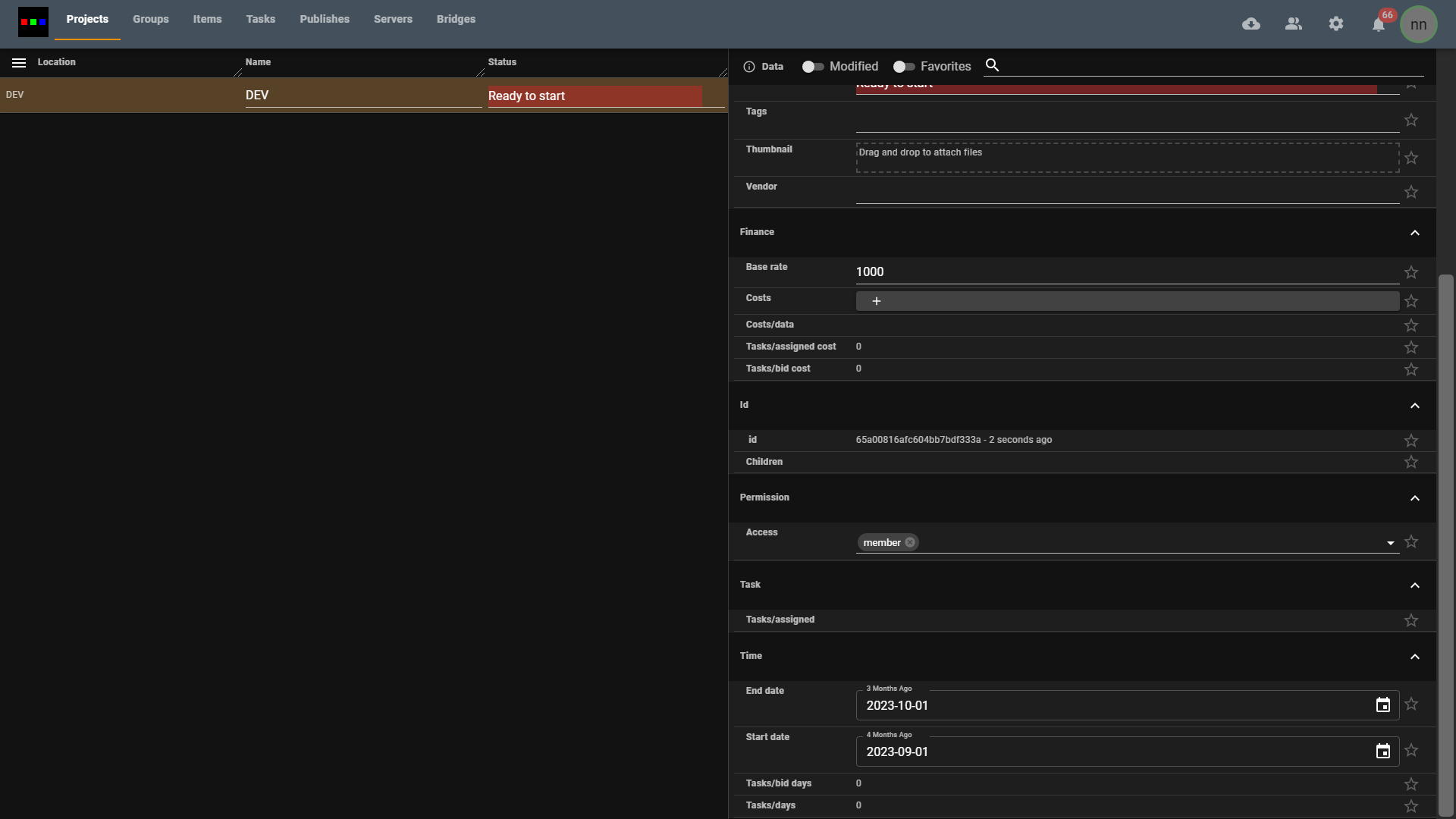1456x819 pixels.
Task: Collapse the Permission section chevron
Action: [1415, 498]
